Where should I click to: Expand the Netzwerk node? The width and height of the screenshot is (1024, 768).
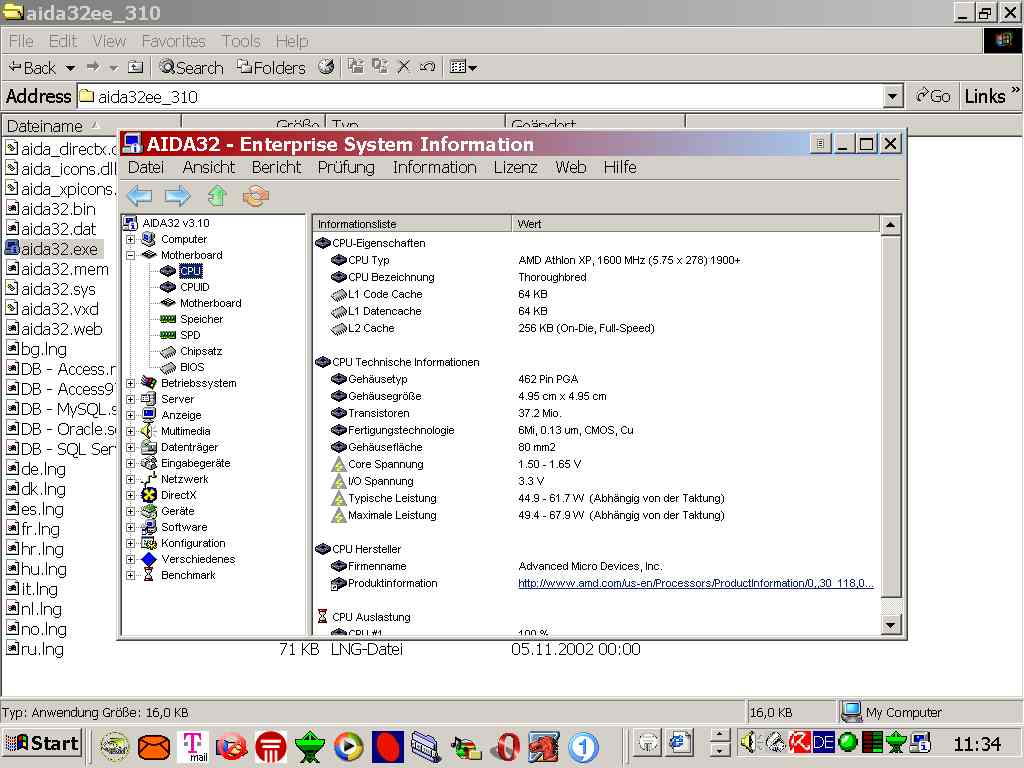pos(131,479)
